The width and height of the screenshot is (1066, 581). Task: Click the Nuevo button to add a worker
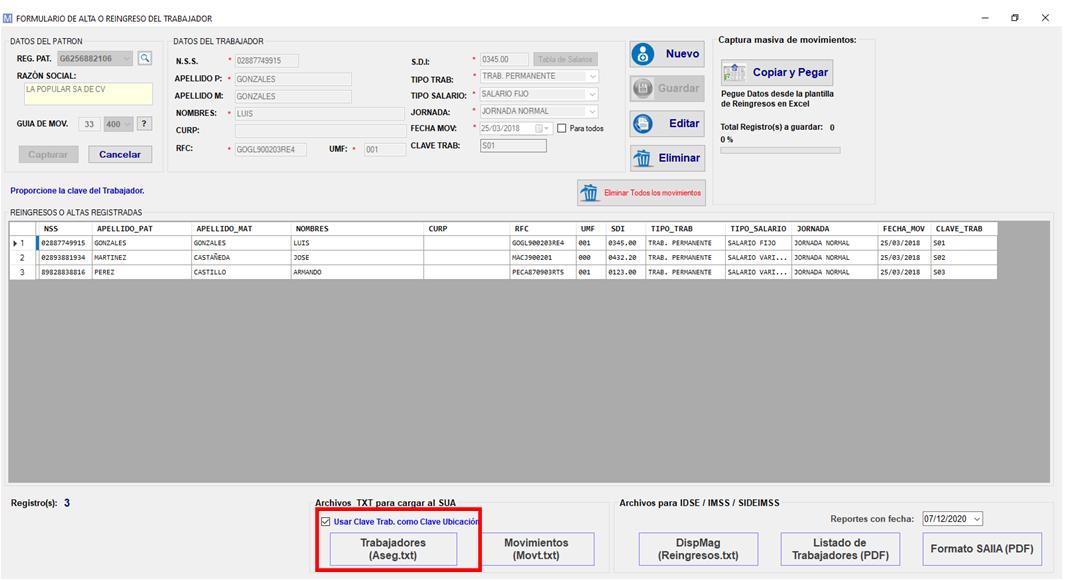click(667, 54)
